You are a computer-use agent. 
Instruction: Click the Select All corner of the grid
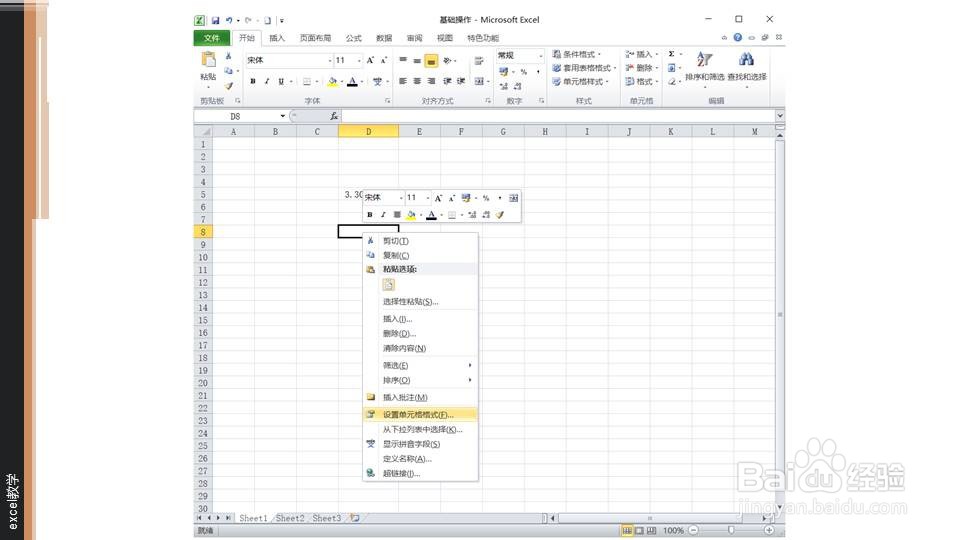(x=203, y=131)
